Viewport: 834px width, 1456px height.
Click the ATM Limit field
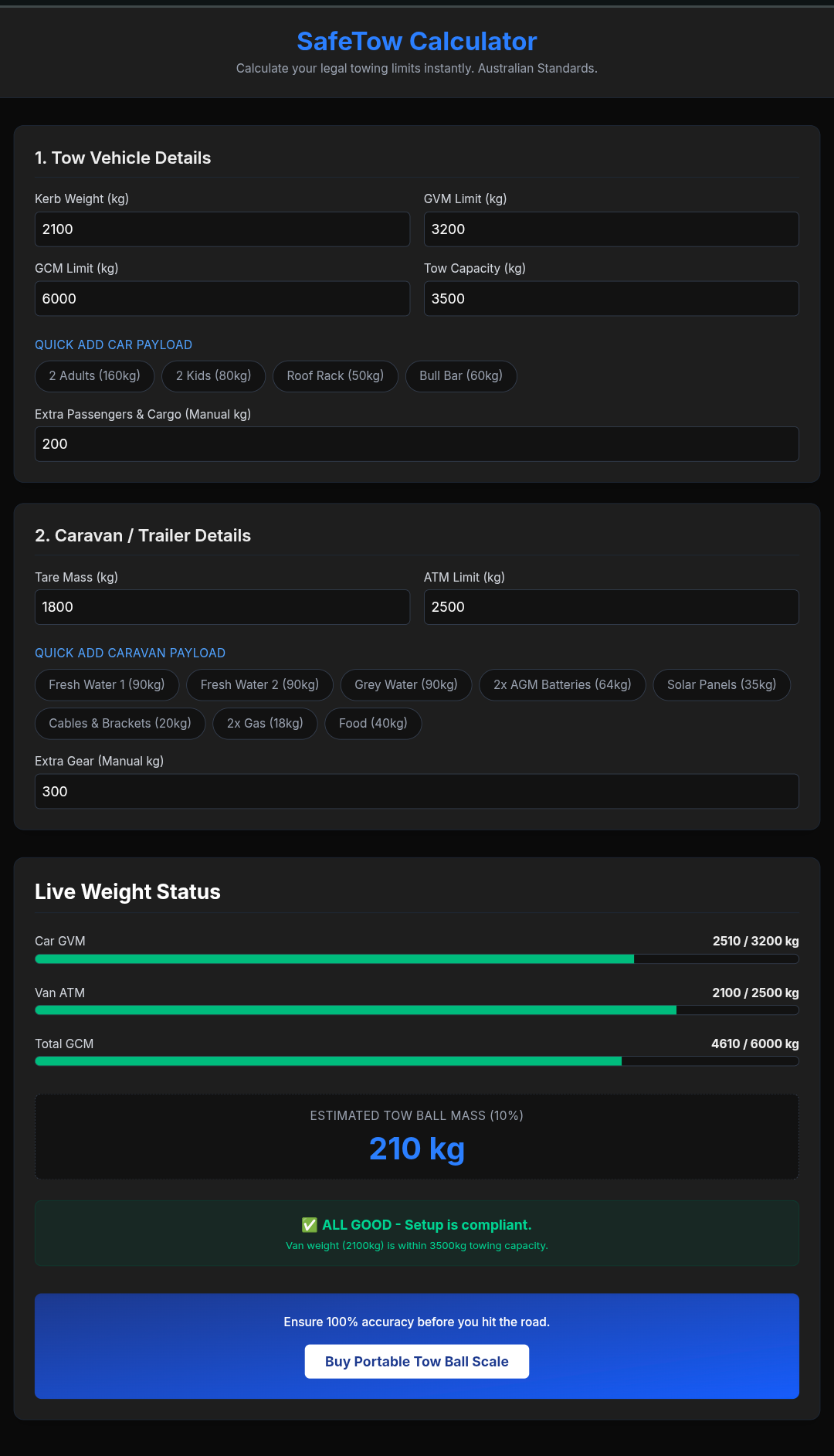pos(612,607)
